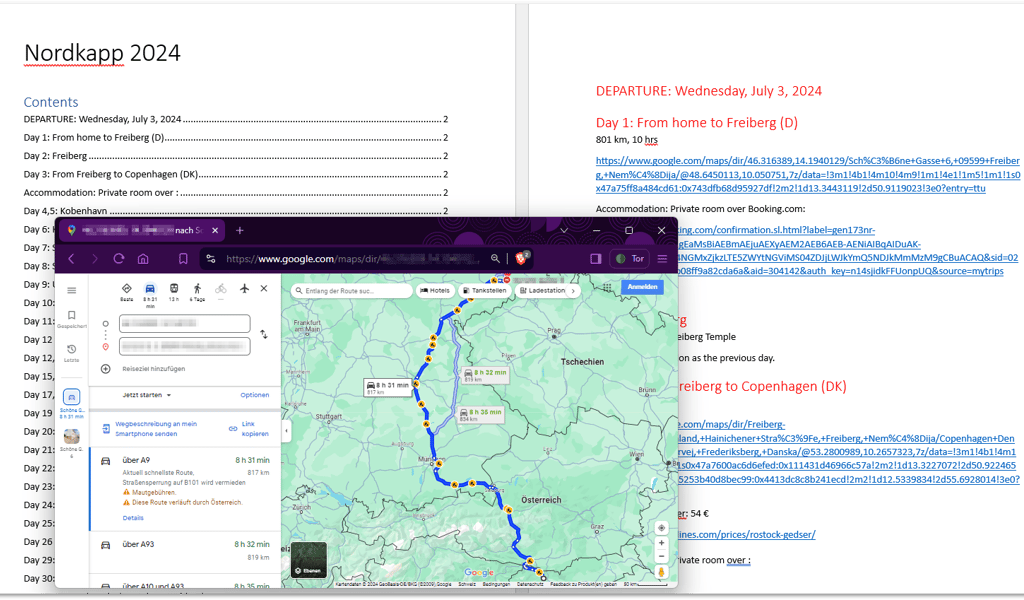Image resolution: width=1024 pixels, height=600 pixels.
Task: Open the Brave Shields lion icon
Action: click(521, 258)
